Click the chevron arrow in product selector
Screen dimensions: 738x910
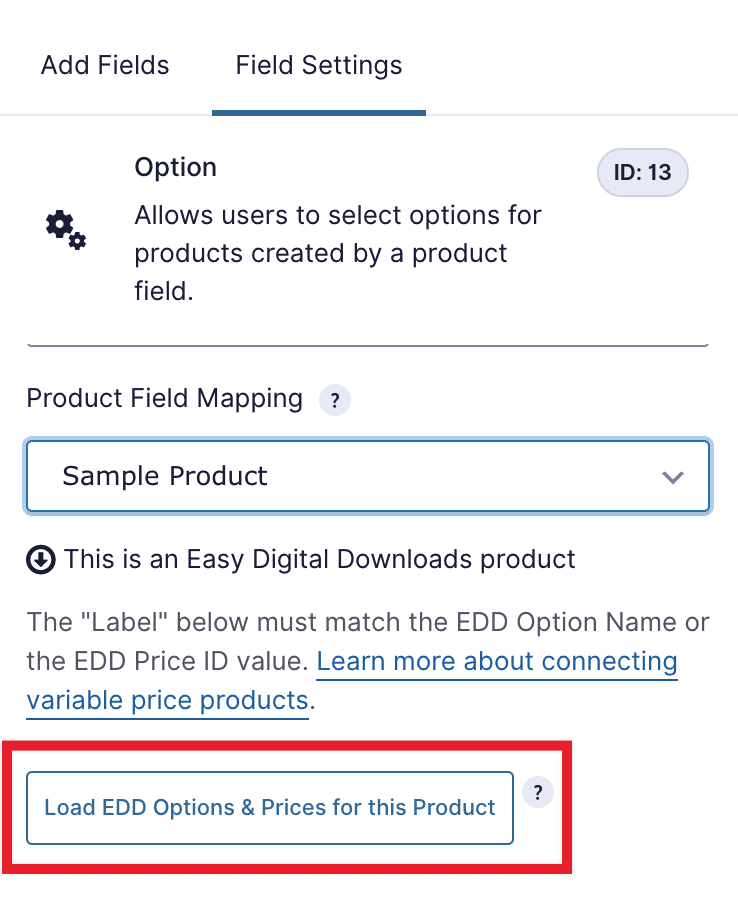click(673, 477)
